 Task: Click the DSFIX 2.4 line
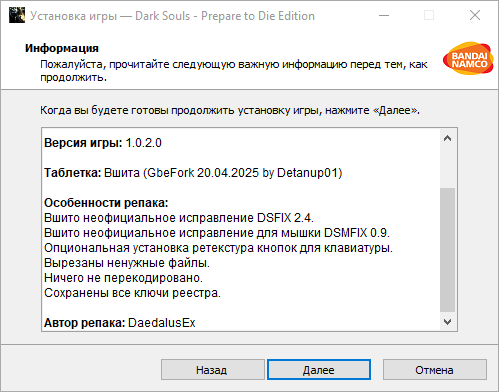click(x=179, y=218)
